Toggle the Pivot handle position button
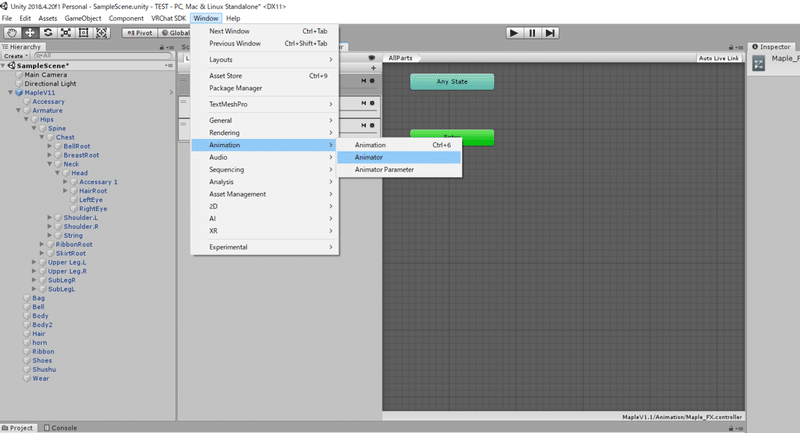 [x=139, y=33]
